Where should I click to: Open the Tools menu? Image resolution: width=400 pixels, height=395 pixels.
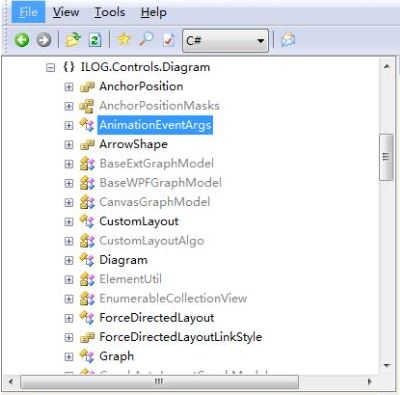pyautogui.click(x=110, y=12)
